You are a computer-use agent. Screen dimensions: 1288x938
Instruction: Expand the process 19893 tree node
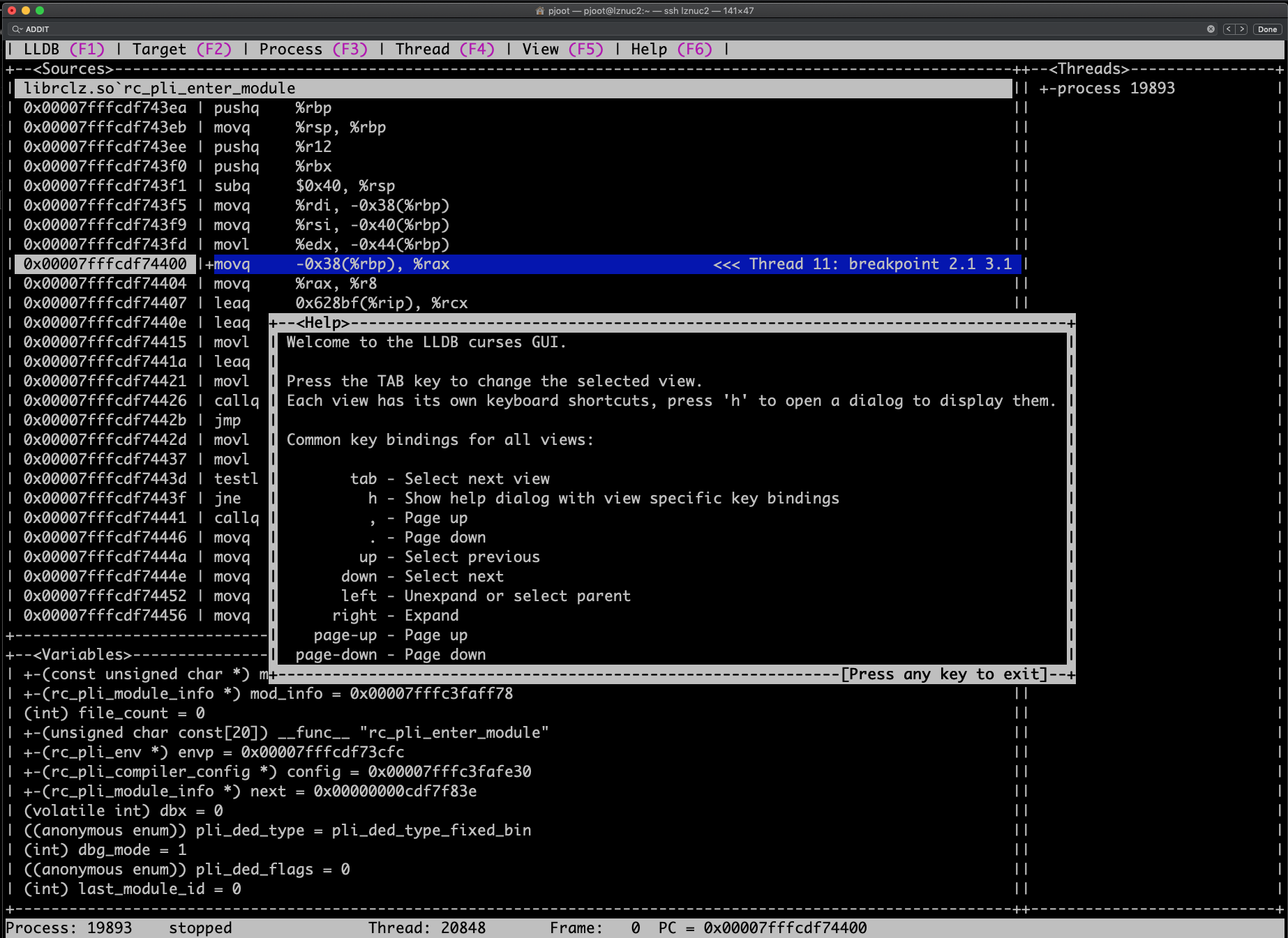(1107, 89)
